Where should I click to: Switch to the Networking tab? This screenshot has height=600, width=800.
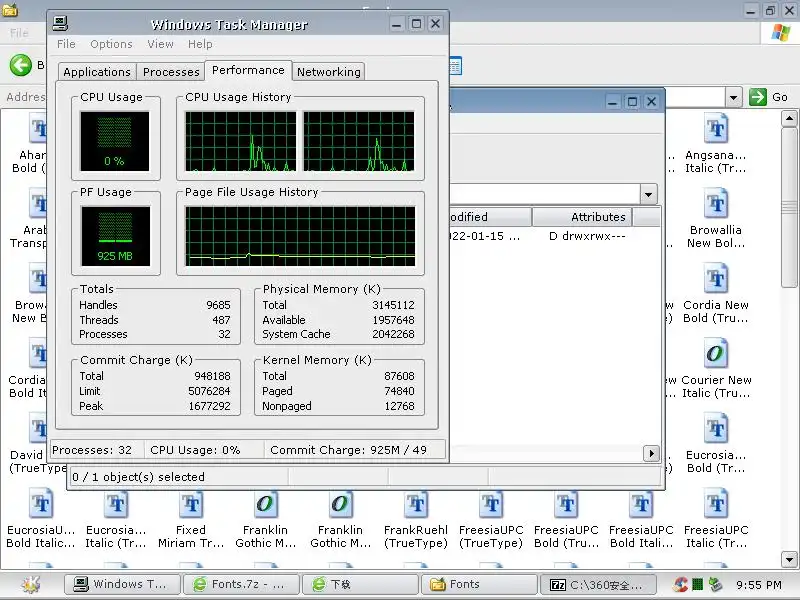(x=329, y=72)
